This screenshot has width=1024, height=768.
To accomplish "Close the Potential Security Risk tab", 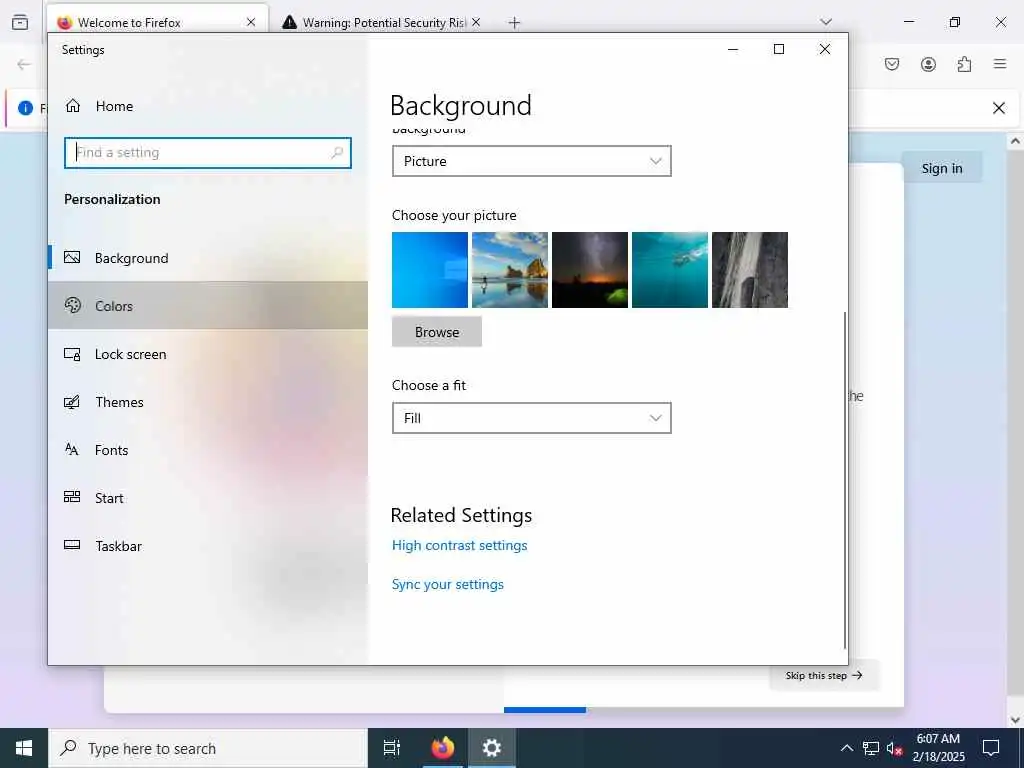I will (476, 22).
